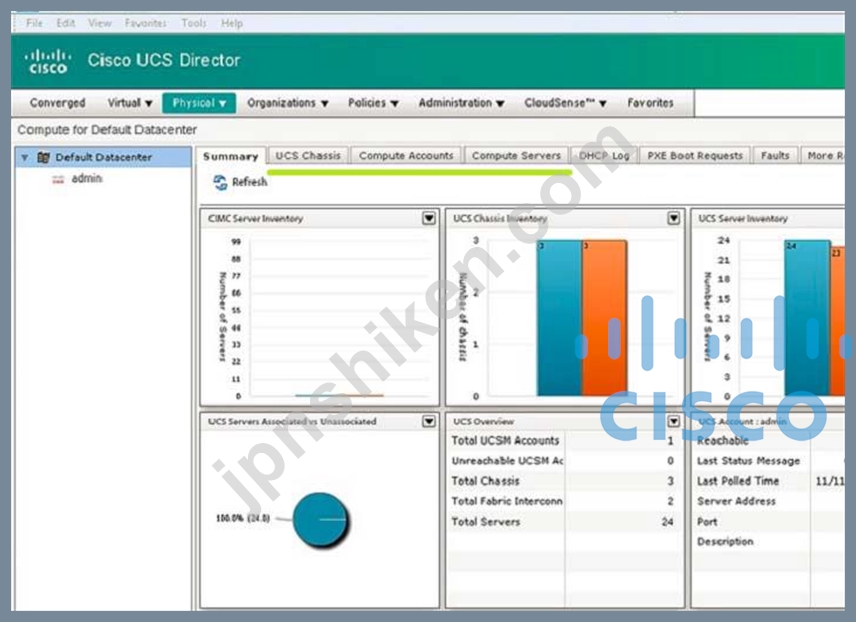856x622 pixels.
Task: Go to the Converged menu item
Action: [x=57, y=103]
